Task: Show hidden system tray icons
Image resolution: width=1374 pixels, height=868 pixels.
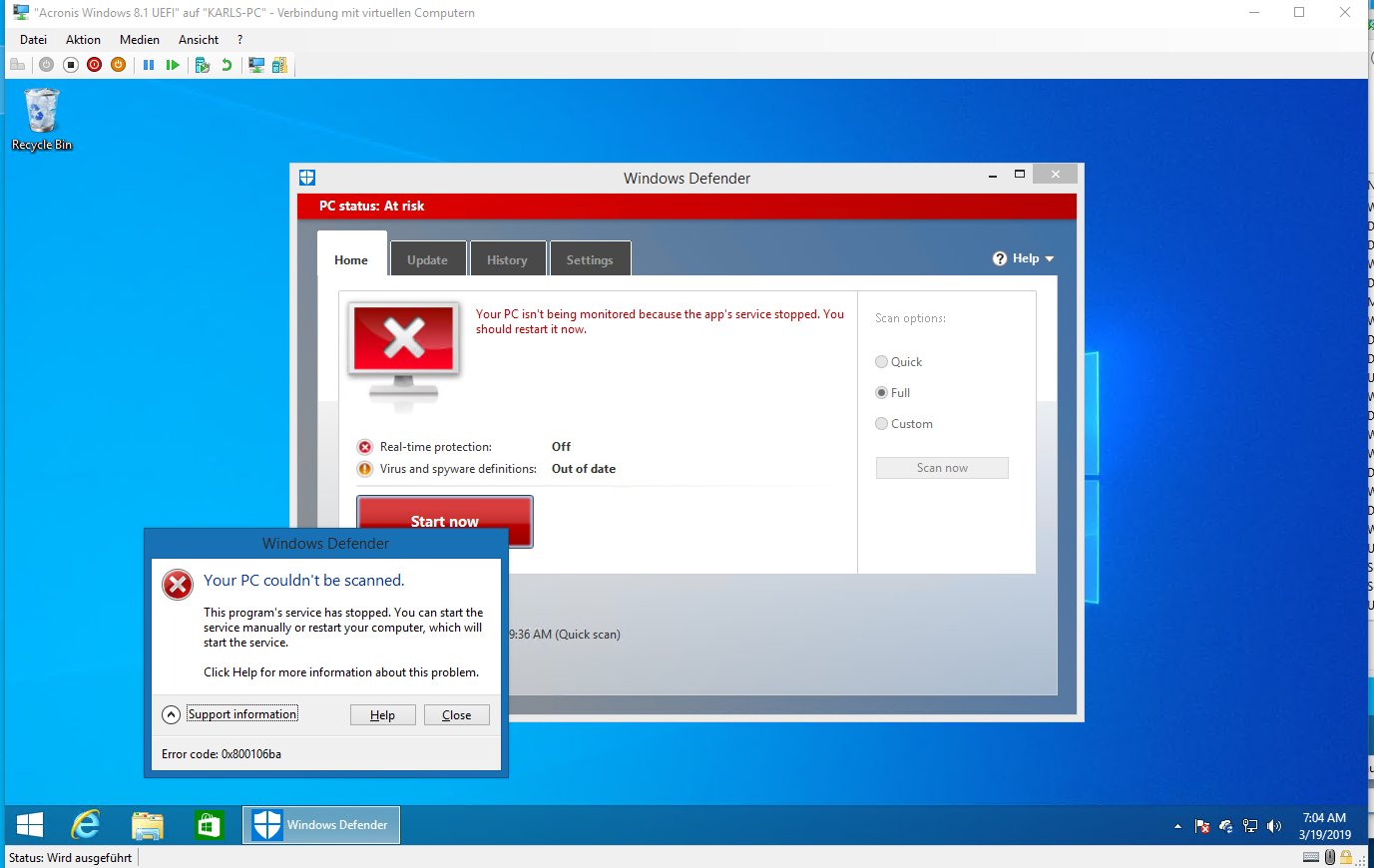Action: (x=1177, y=826)
